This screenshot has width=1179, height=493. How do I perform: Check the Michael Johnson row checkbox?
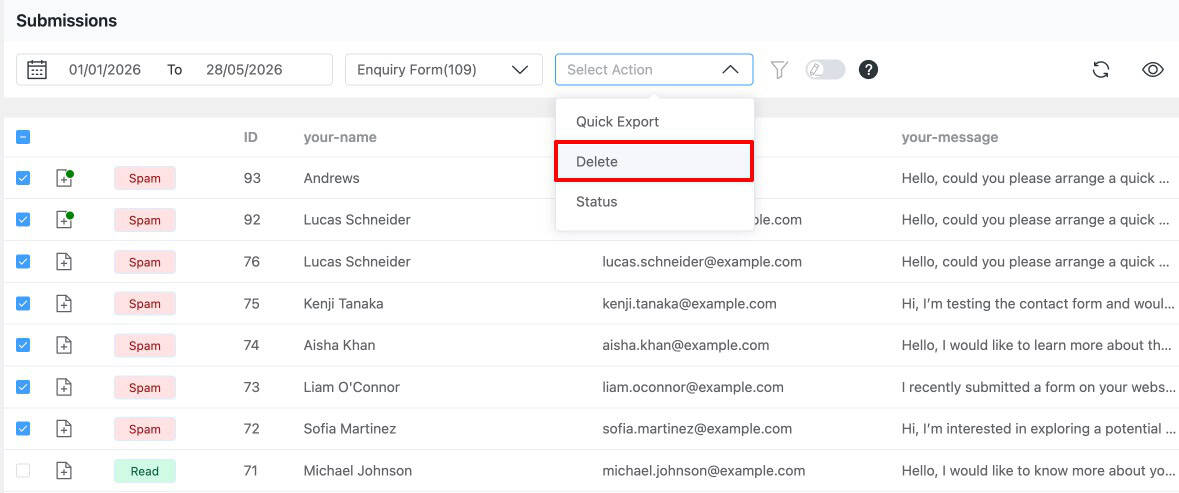click(23, 471)
